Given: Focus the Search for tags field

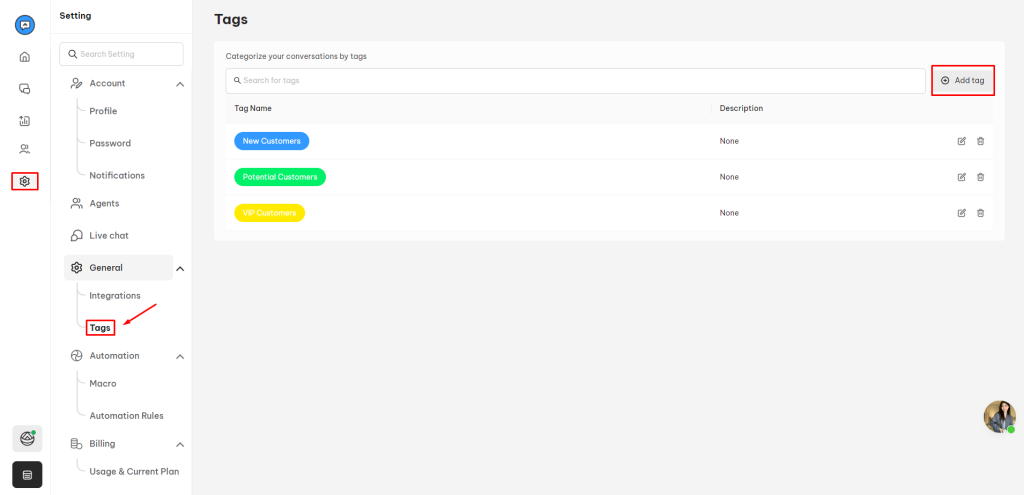Looking at the screenshot, I should 575,80.
